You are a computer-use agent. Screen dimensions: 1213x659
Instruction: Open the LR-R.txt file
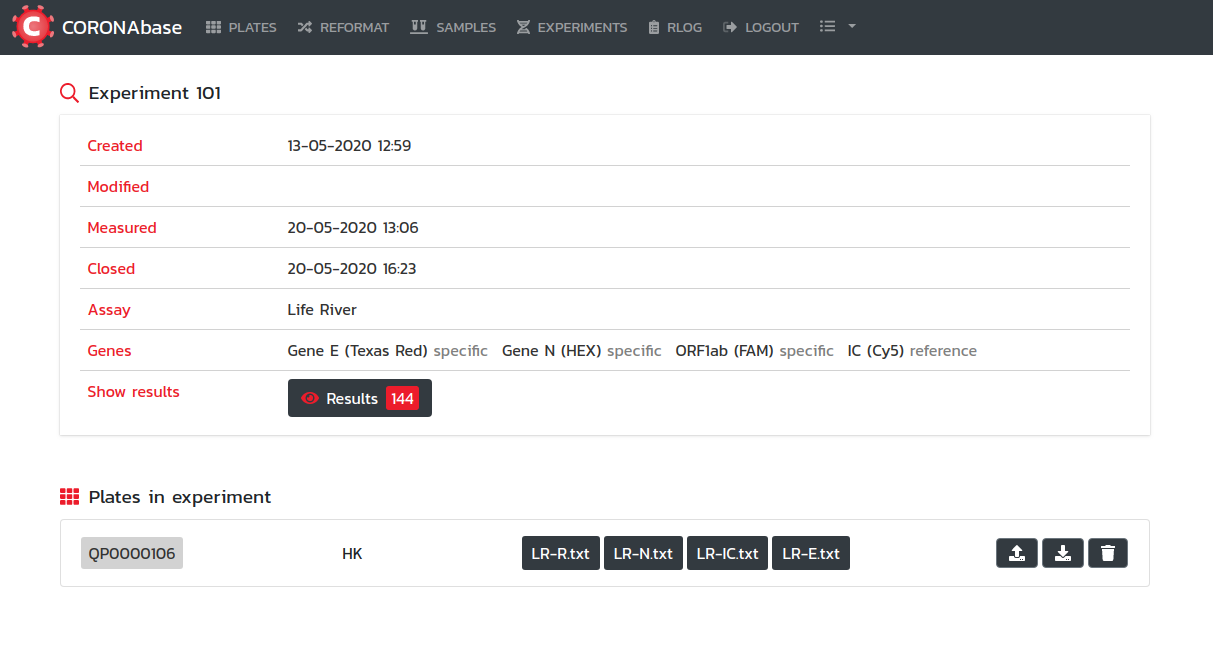point(560,553)
